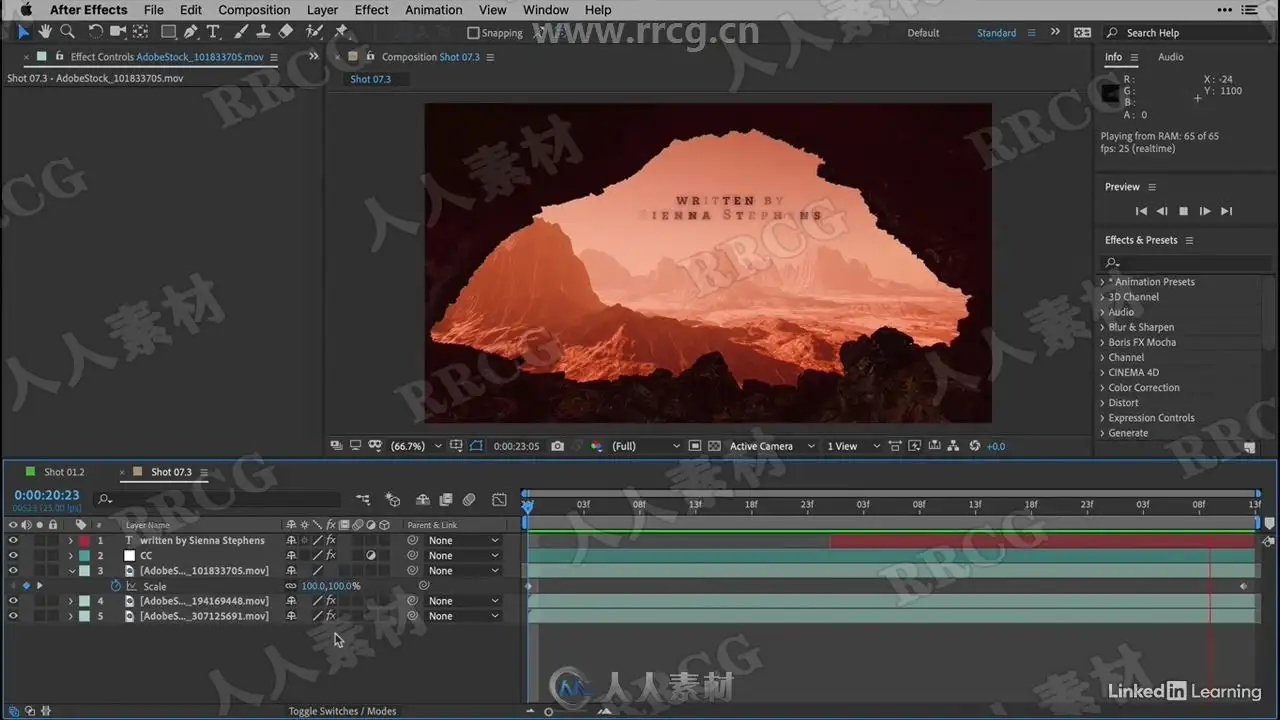Select the Clone Stamp tool

[x=263, y=32]
